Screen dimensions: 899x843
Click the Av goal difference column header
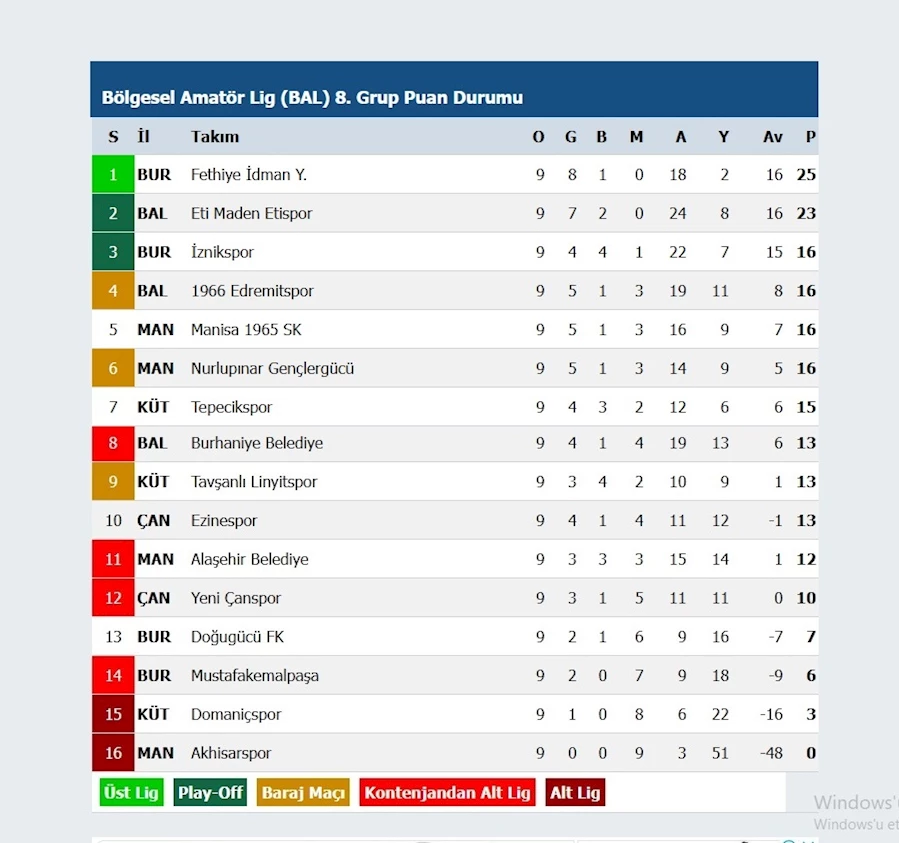point(772,136)
